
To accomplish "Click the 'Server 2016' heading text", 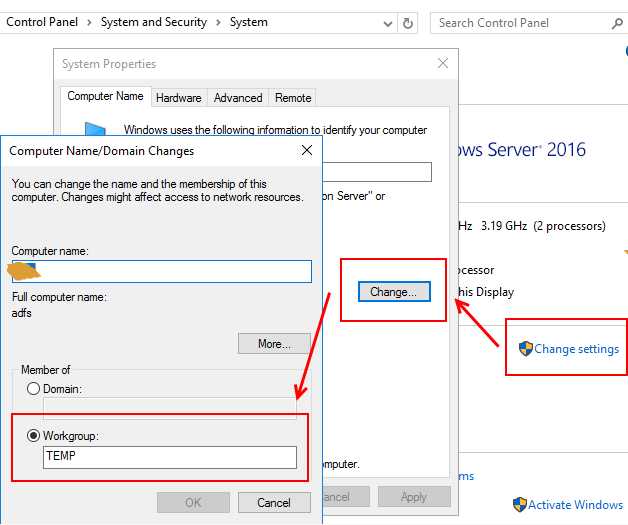I will point(537,150).
